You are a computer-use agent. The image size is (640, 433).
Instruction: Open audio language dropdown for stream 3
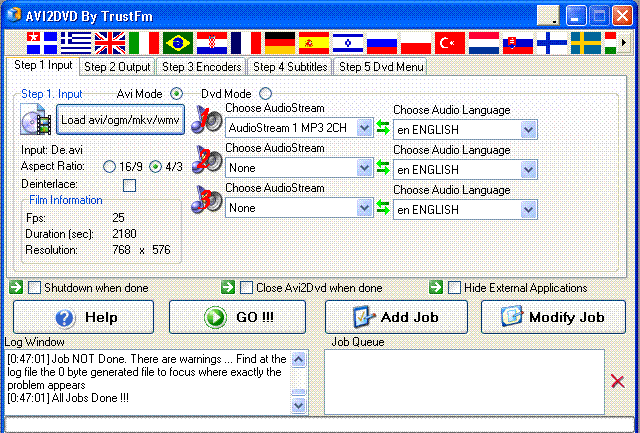click(465, 209)
